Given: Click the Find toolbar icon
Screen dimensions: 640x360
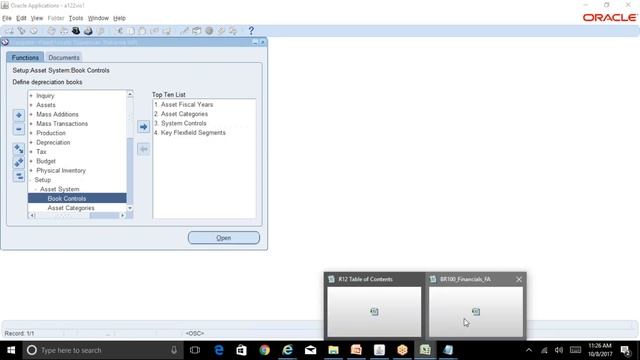Looking at the screenshot, I should click(21, 31).
